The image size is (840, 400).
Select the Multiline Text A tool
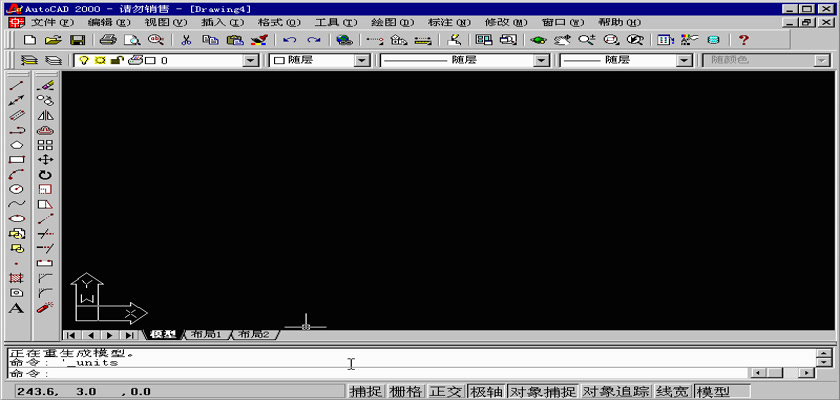[17, 308]
